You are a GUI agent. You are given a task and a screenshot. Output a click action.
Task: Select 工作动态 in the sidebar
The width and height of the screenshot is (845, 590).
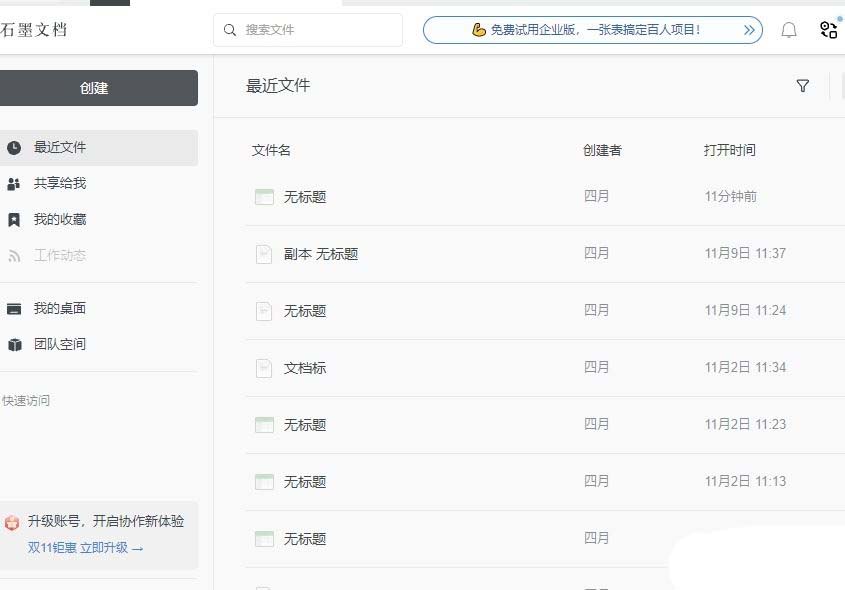pos(99,255)
